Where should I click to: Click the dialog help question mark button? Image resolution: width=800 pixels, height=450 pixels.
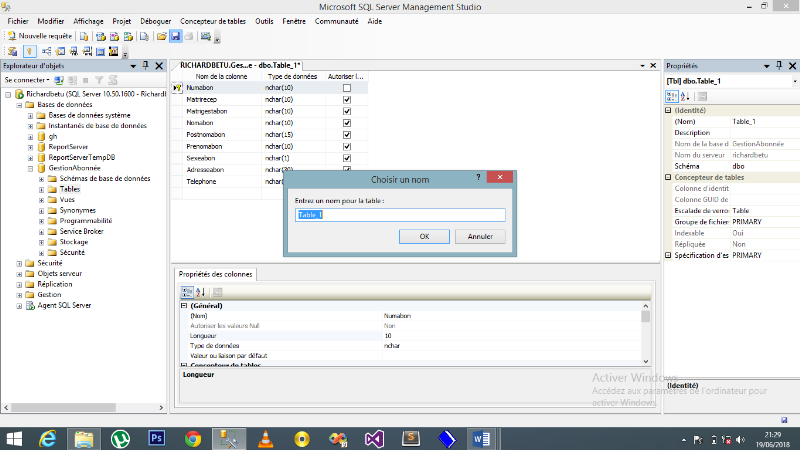[x=478, y=177]
